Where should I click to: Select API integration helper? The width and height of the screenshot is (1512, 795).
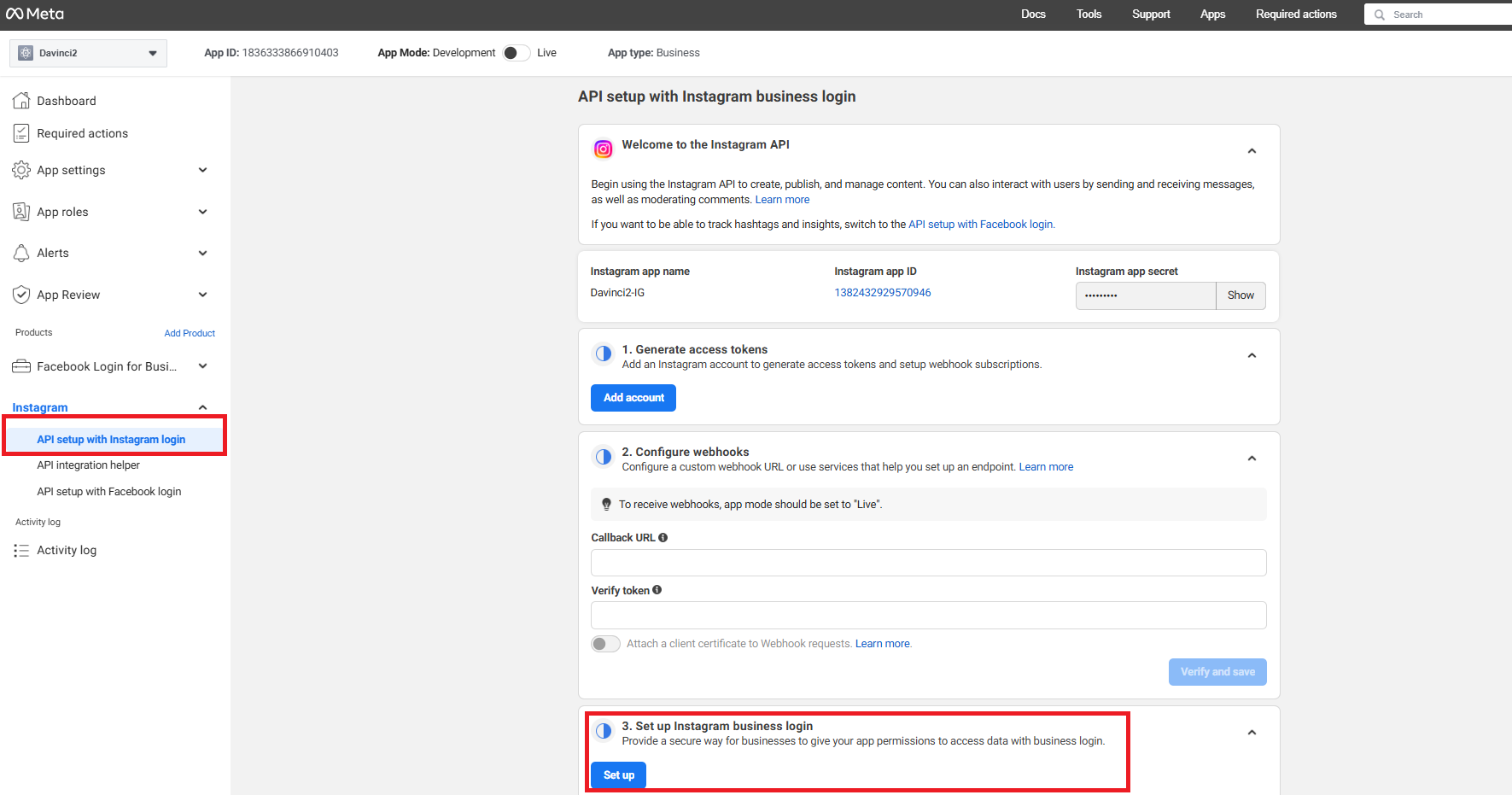click(88, 465)
